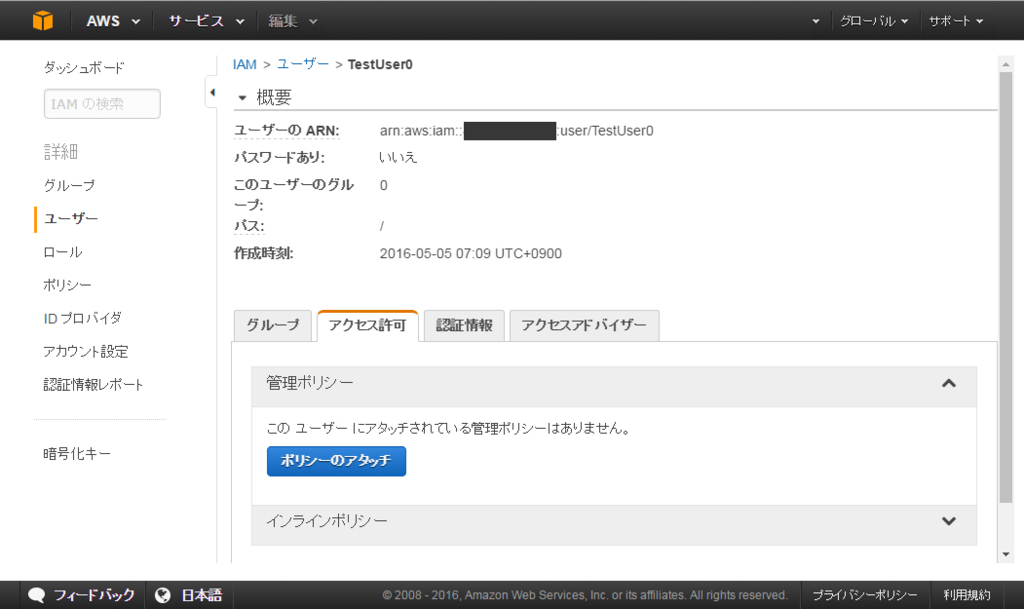Click the globe icon beside 日本語
Screen dimensions: 1024x609
point(163,594)
